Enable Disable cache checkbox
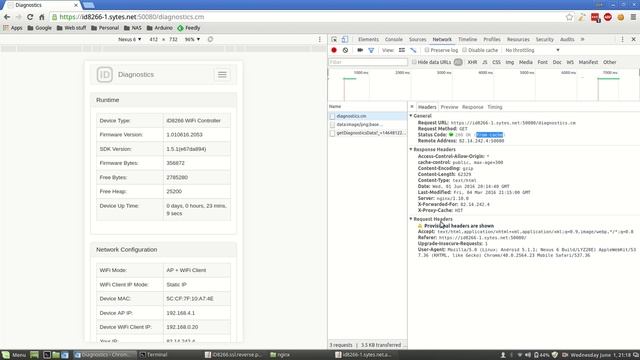640x360 pixels. click(x=464, y=50)
